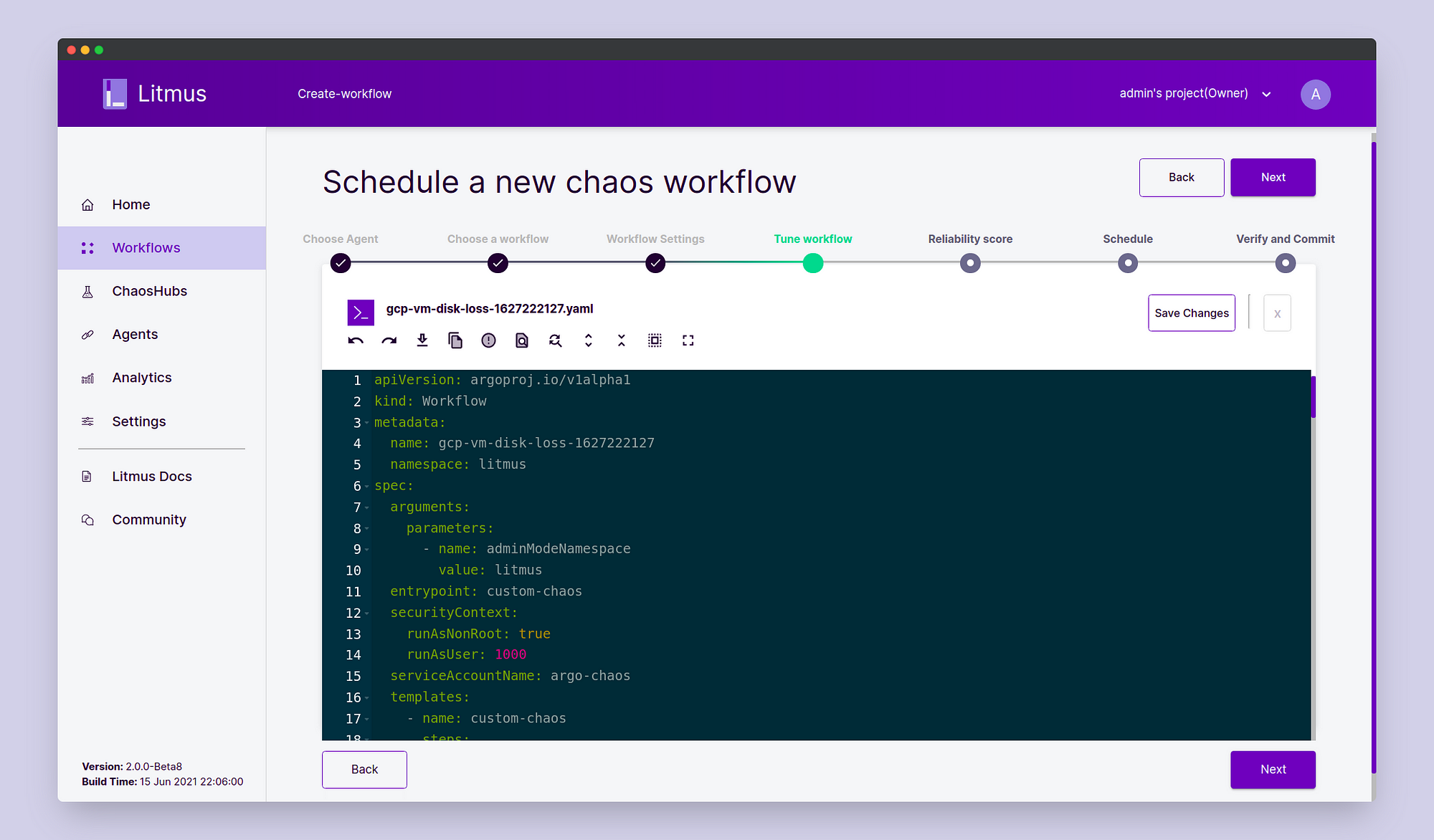Open the admin's project(Owner) dropdown

click(x=1195, y=94)
